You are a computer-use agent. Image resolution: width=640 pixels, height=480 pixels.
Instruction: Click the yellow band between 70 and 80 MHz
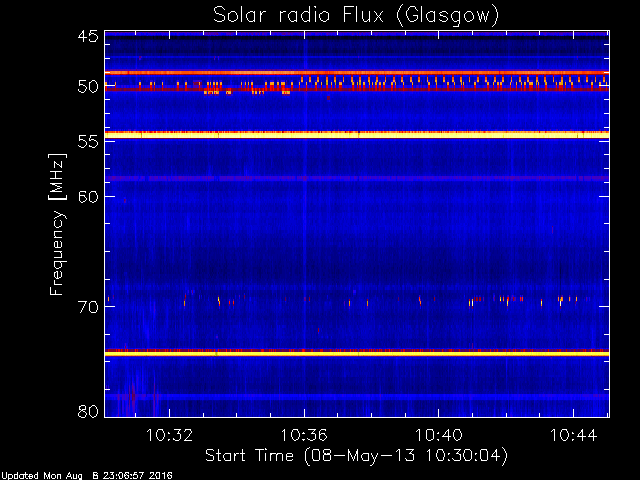[x=357, y=353]
